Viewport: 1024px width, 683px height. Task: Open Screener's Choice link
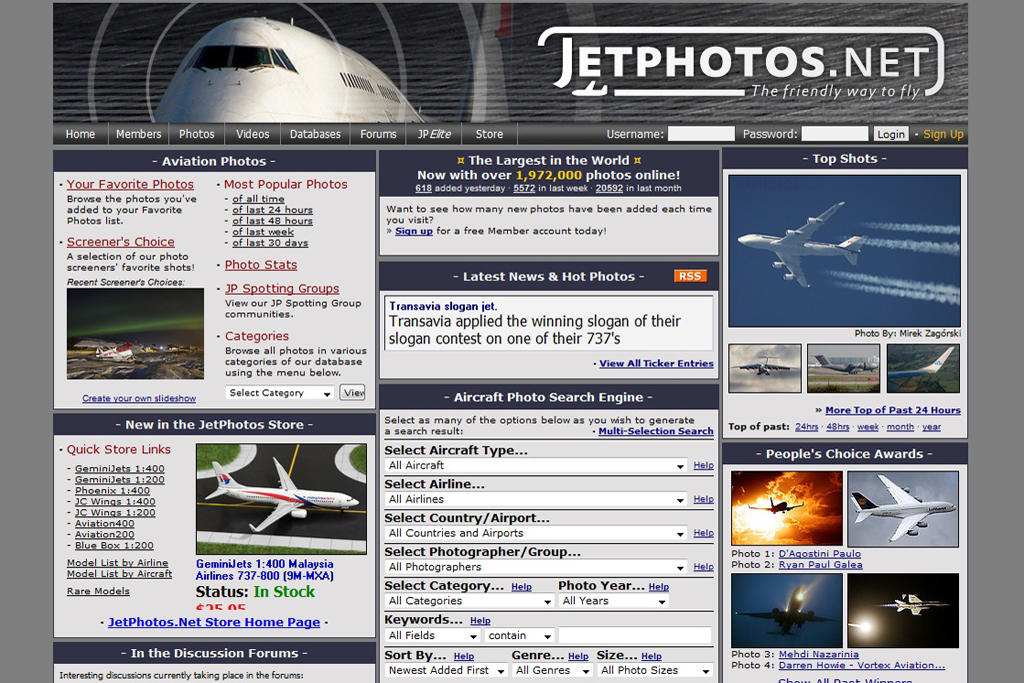(x=120, y=242)
